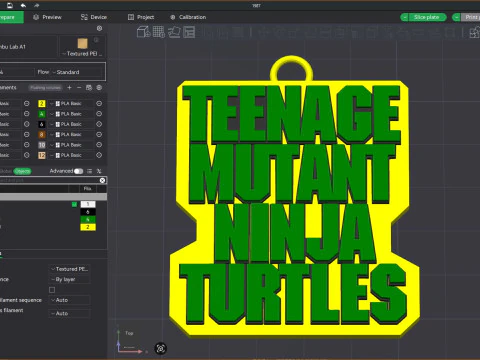Screen dimensions: 480x360
Task: Open PLA Basic dropdown for filament 6
Action: click(71, 124)
